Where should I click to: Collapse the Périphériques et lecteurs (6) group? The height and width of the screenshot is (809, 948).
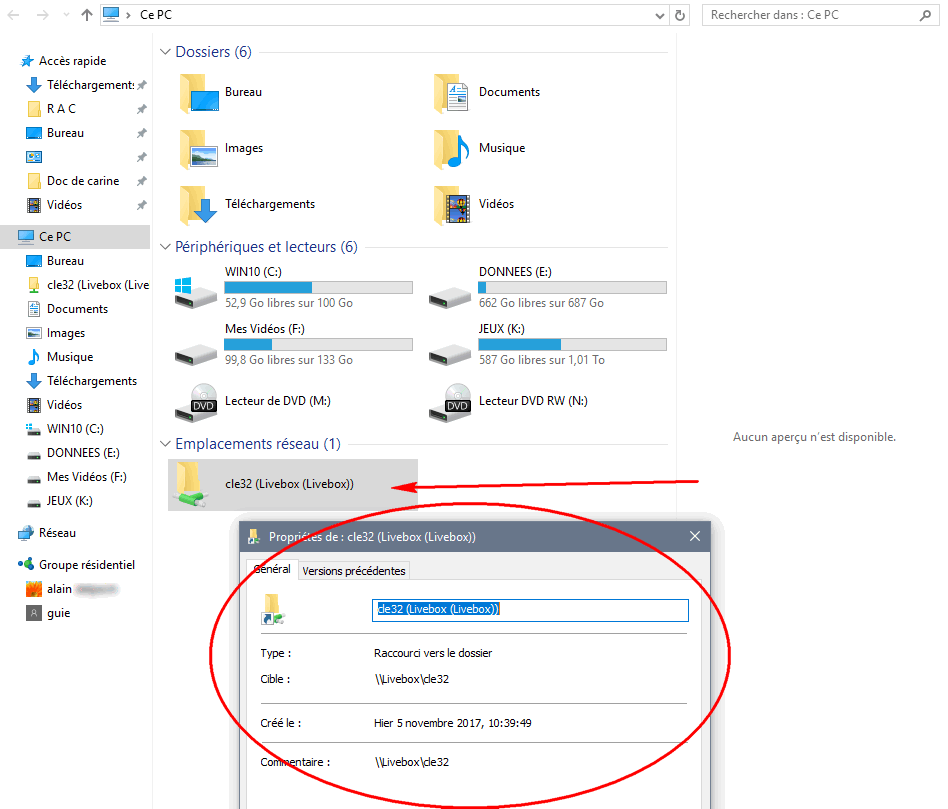(x=165, y=247)
